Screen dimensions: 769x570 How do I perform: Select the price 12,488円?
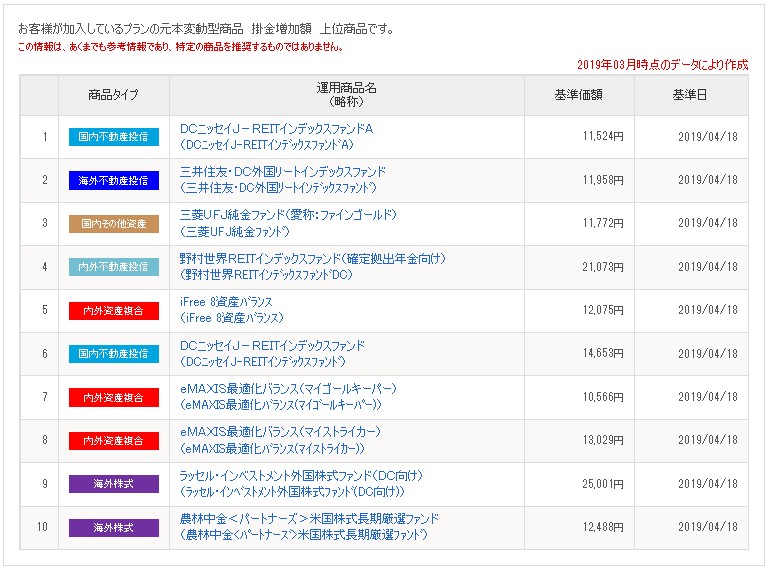(603, 527)
